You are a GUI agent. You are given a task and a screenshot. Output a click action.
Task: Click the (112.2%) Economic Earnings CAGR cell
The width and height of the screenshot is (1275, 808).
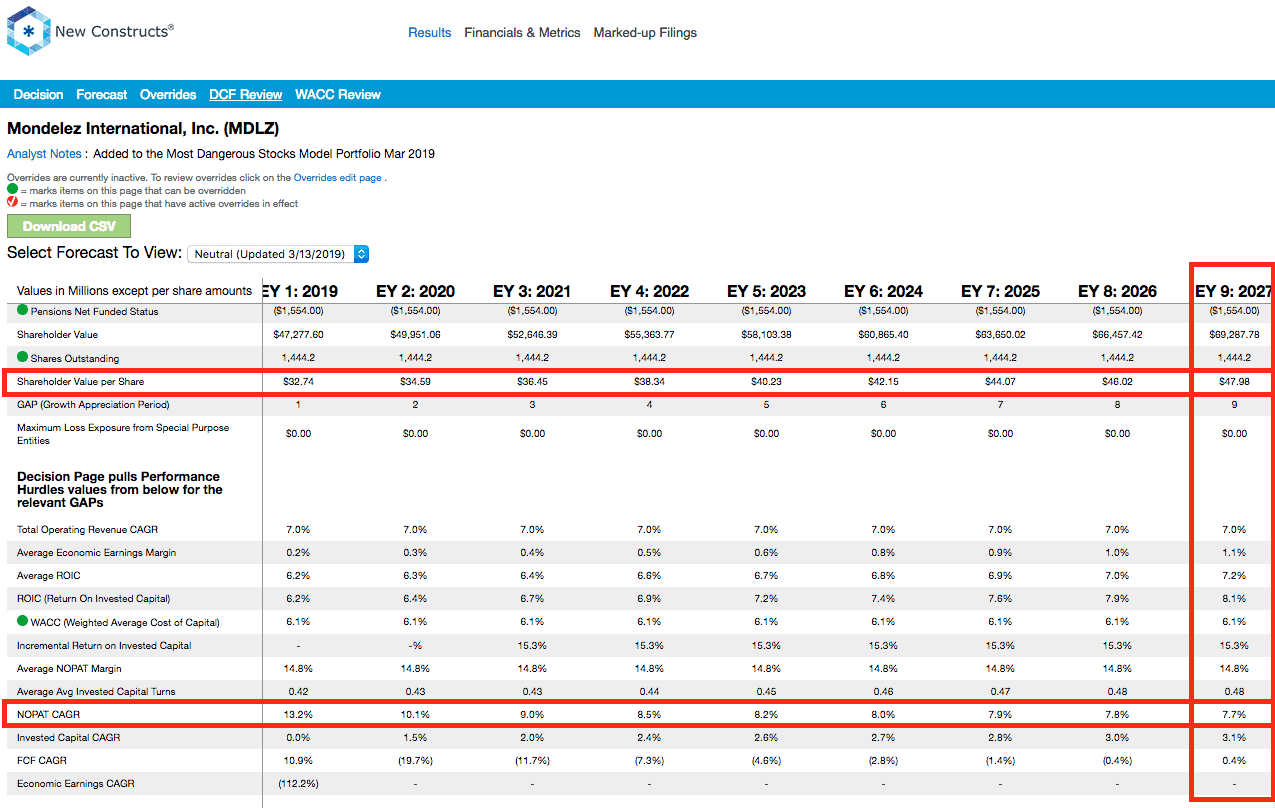[x=299, y=783]
